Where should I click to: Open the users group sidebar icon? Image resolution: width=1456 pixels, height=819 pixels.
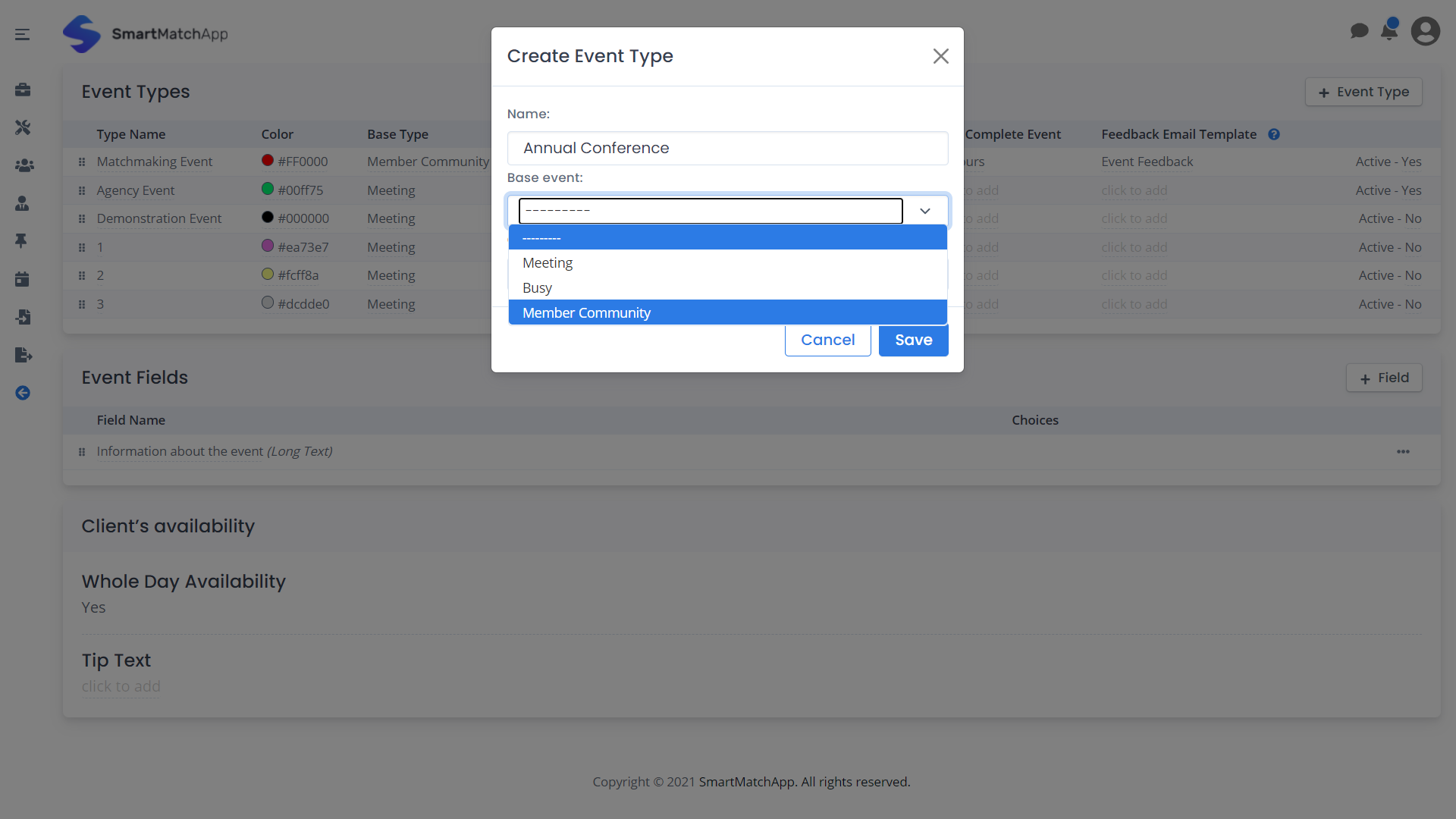click(x=24, y=165)
